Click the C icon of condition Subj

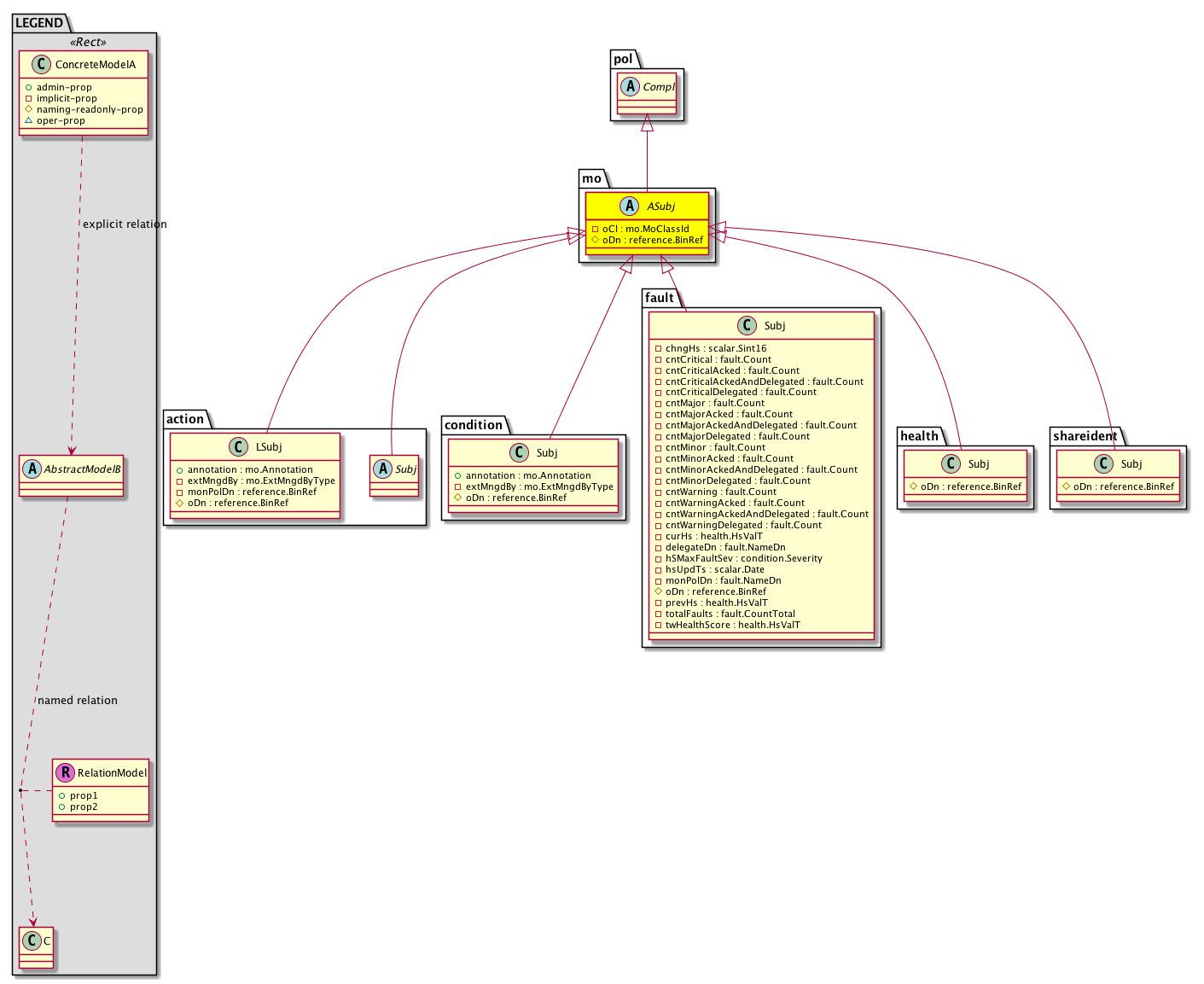pos(519,452)
